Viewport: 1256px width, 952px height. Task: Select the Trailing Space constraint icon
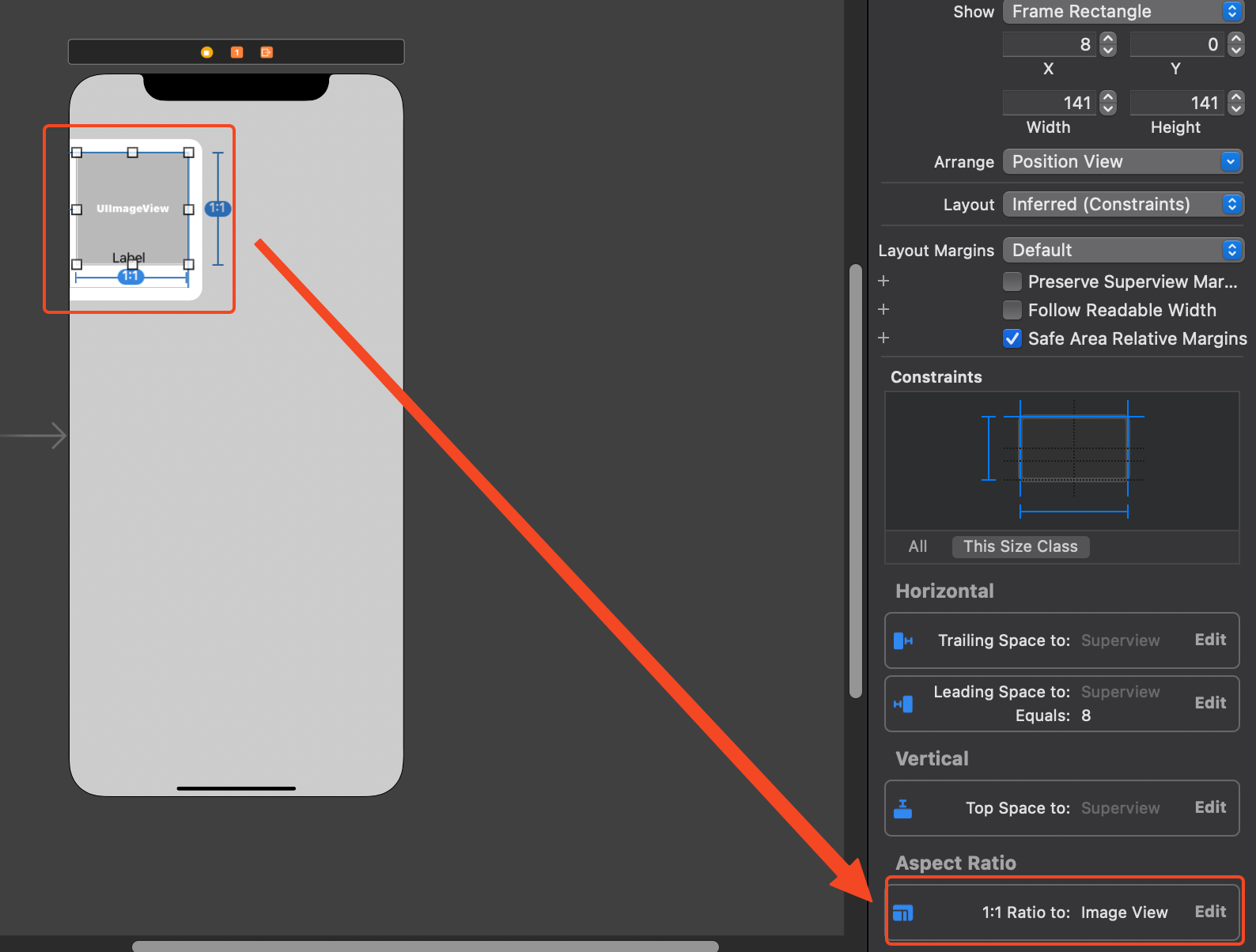902,640
